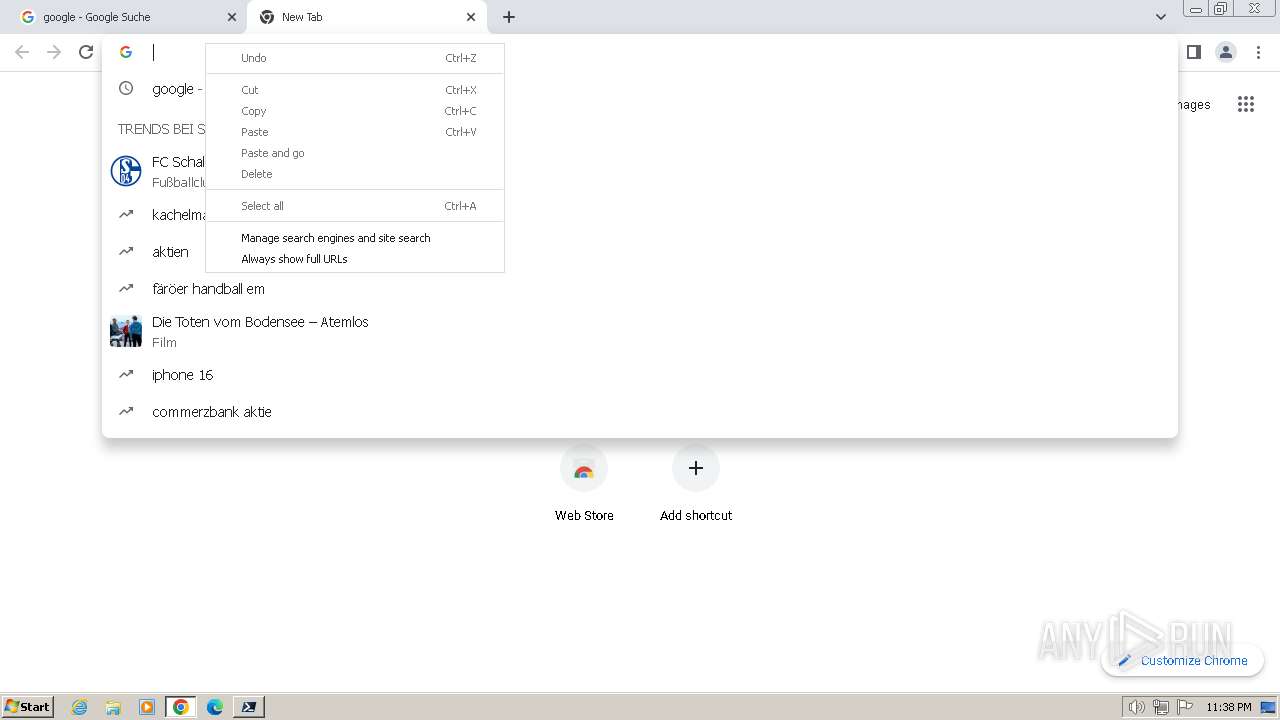The image size is (1280, 720).
Task: Close the New Tab tab
Action: pos(471,17)
